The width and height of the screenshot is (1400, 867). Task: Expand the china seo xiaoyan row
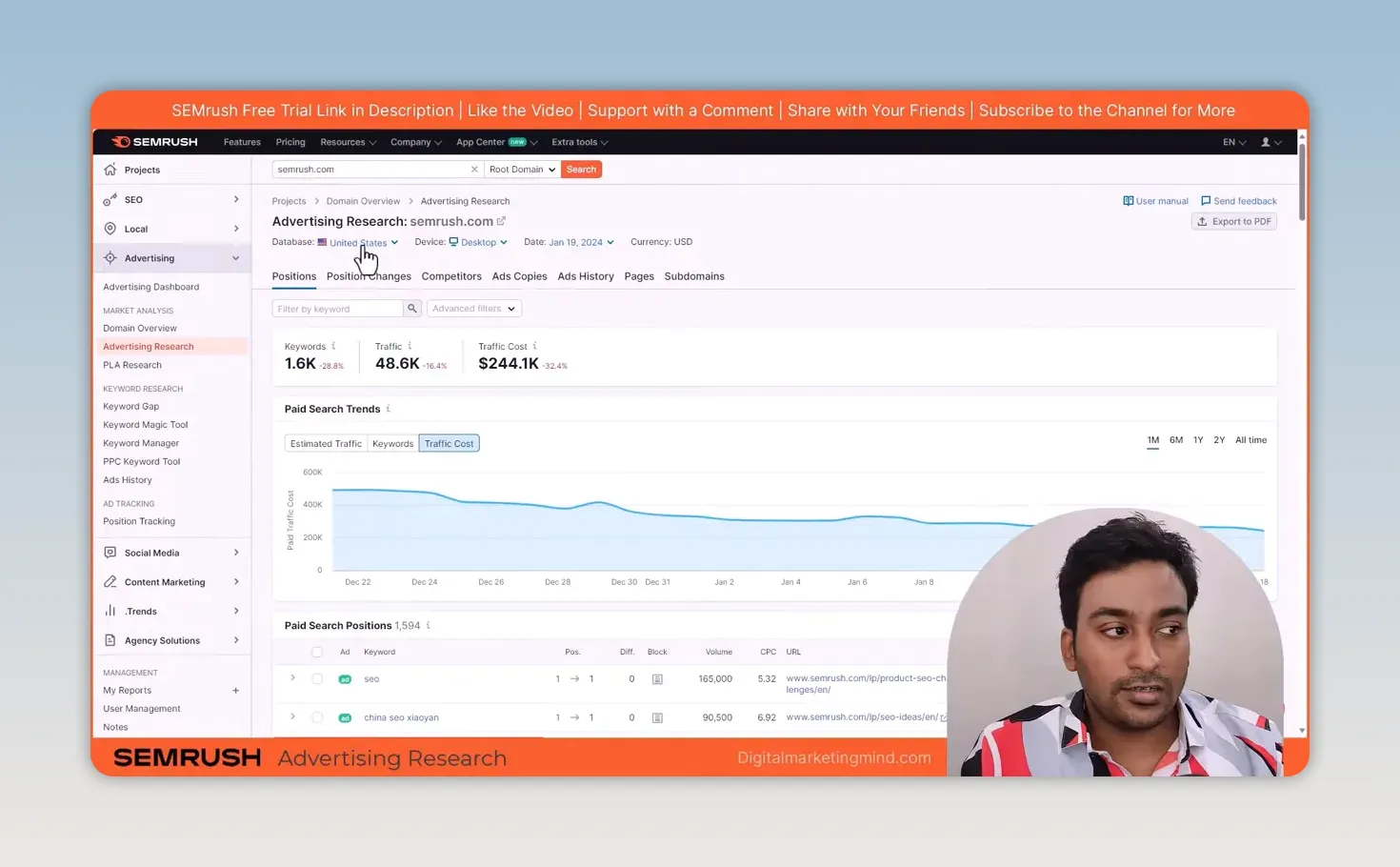292,716
